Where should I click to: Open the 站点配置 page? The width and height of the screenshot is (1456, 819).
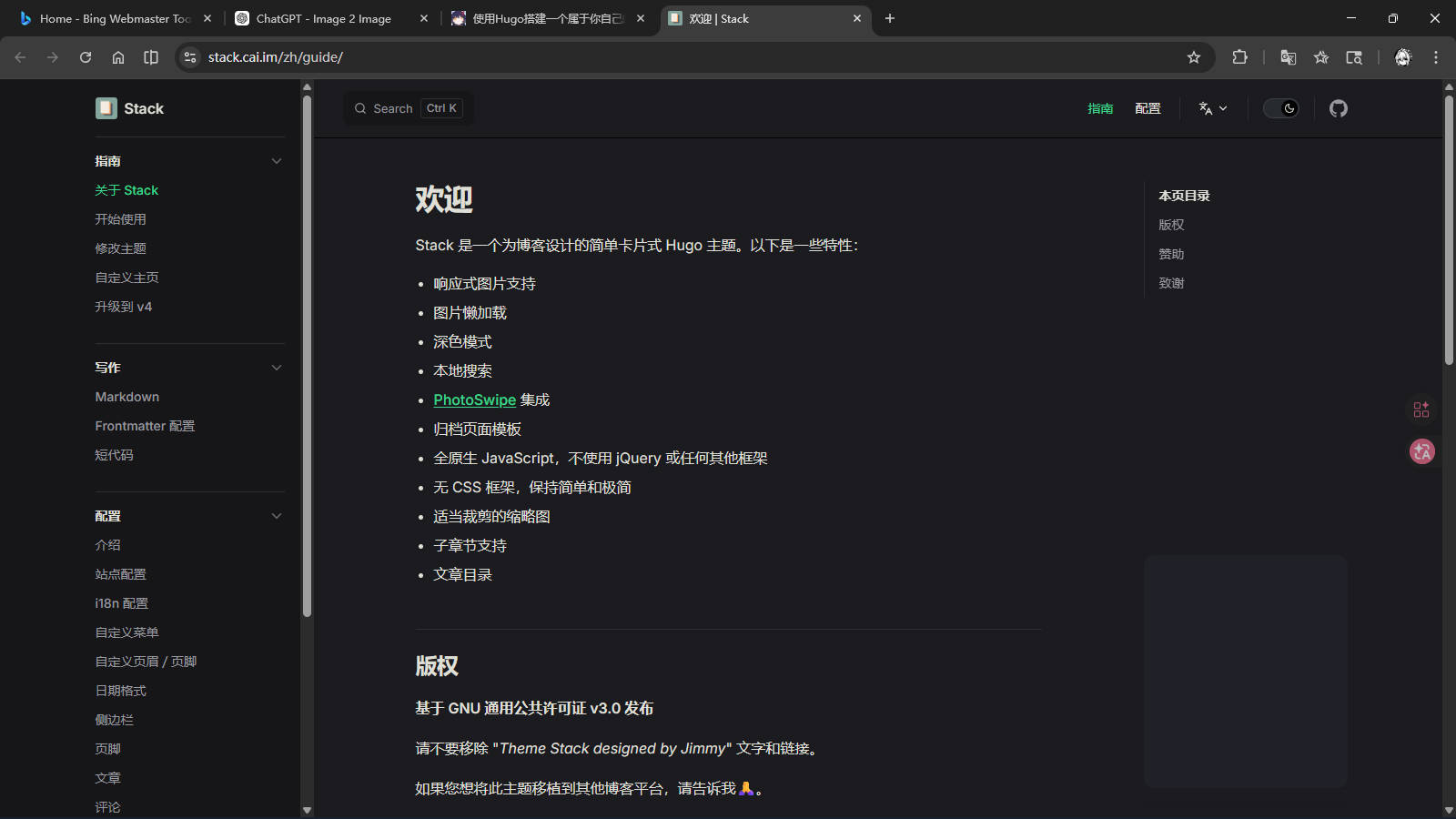coord(120,574)
